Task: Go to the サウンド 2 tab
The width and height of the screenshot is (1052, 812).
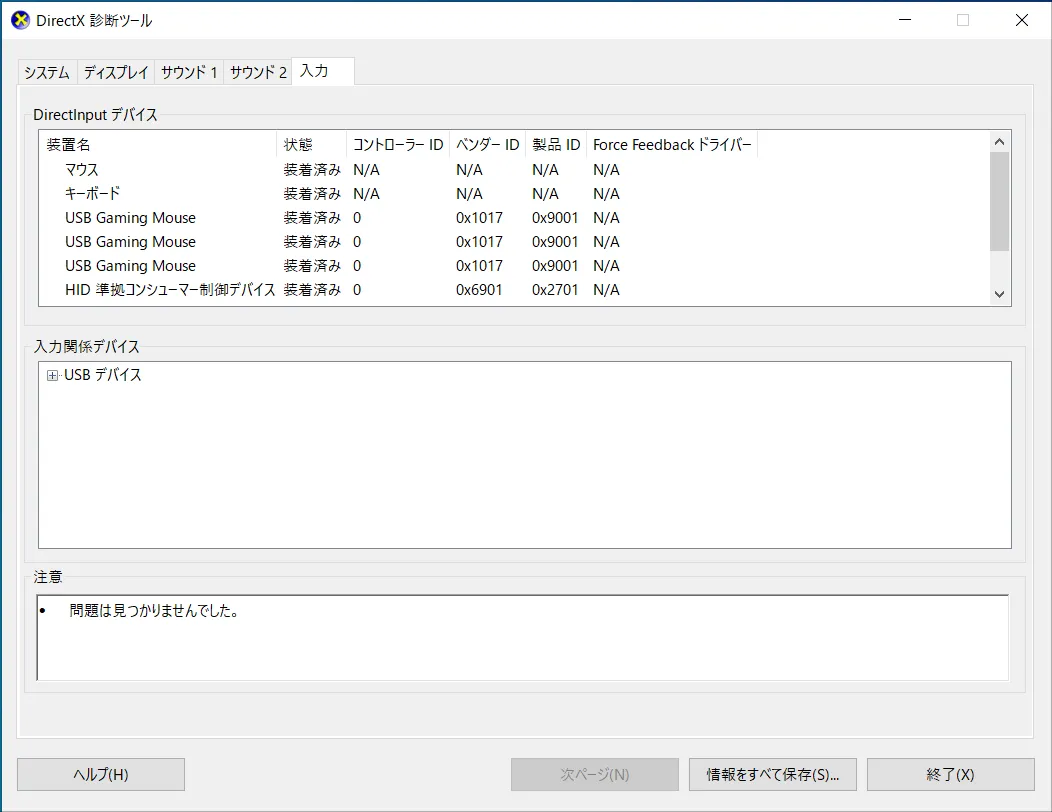Action: 258,72
